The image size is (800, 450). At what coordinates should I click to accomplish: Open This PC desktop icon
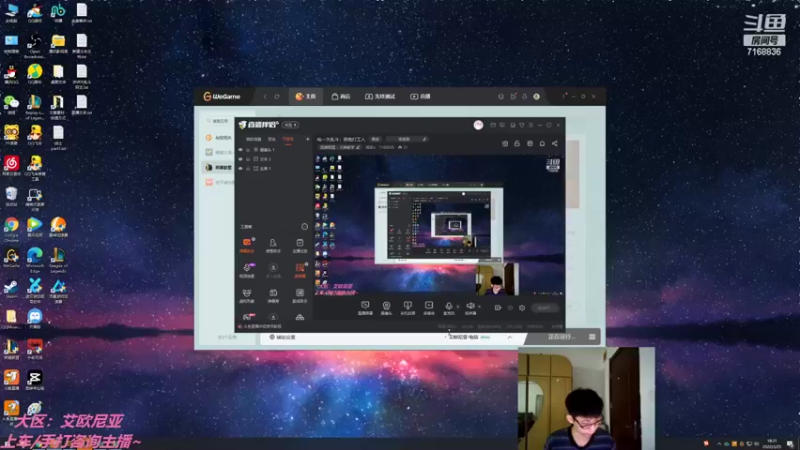pos(11,13)
